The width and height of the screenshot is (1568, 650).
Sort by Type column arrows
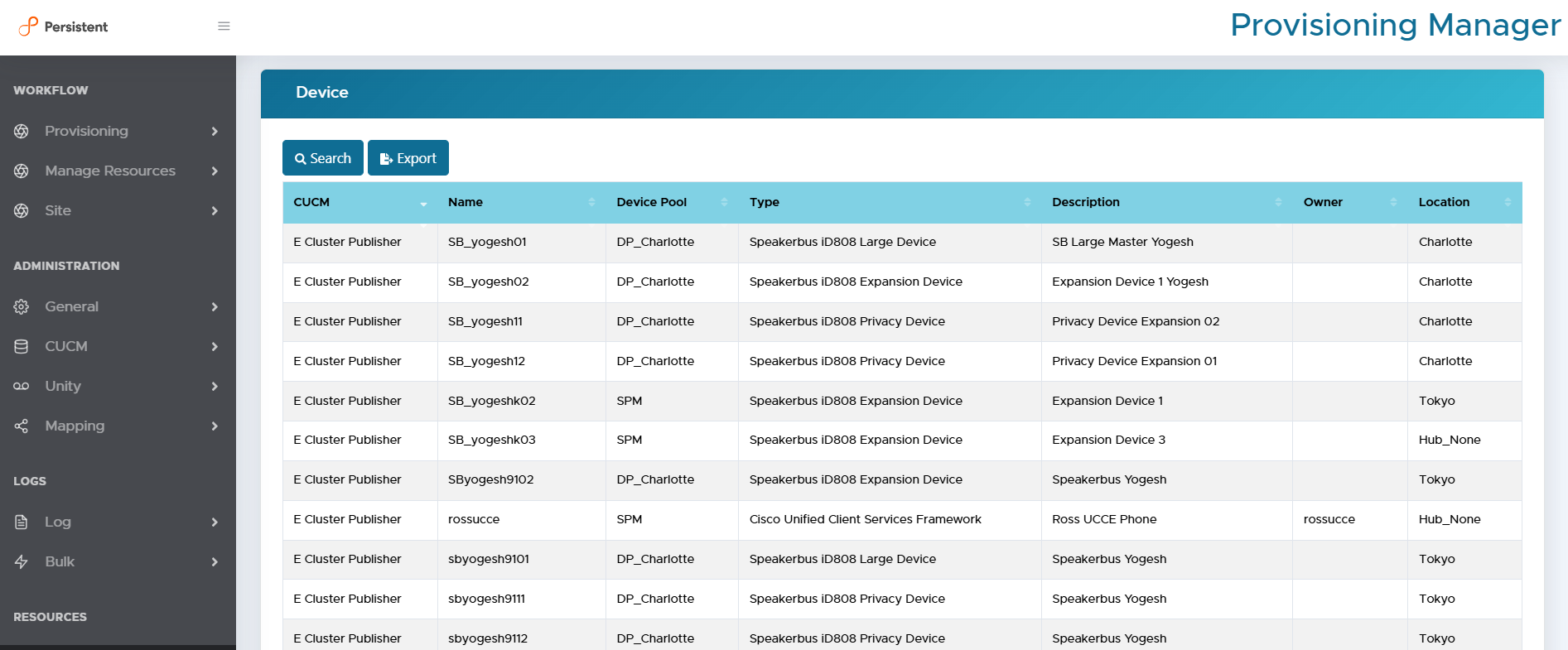(x=1027, y=202)
